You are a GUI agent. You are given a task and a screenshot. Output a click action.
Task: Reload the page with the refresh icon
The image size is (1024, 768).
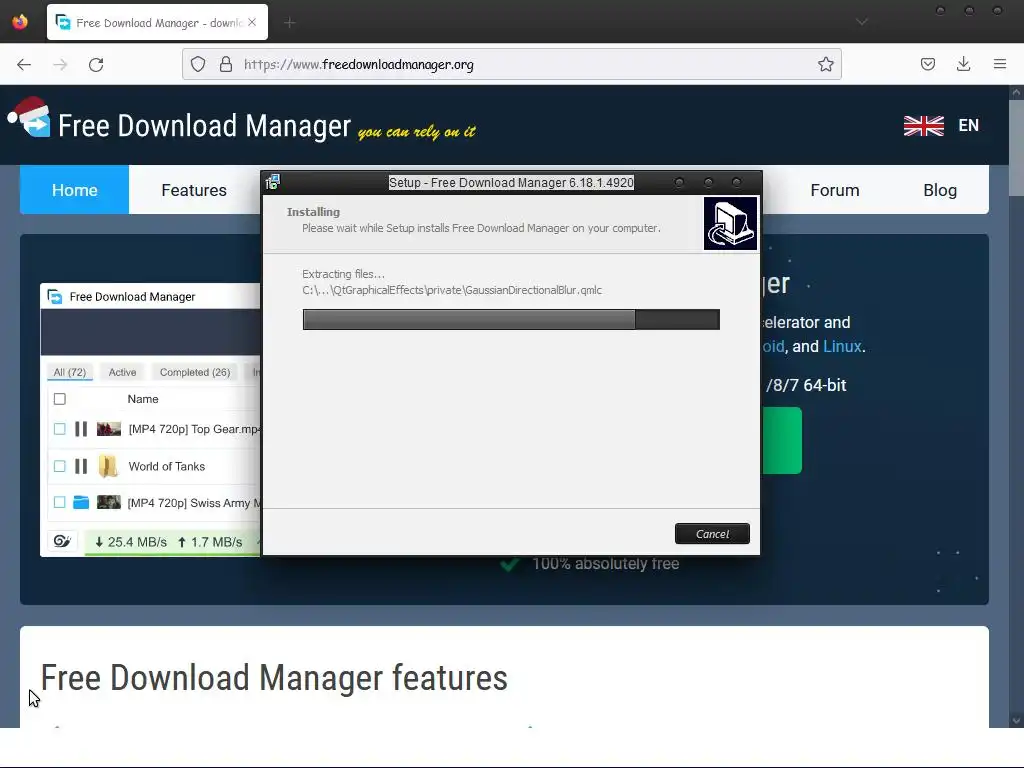point(96,64)
